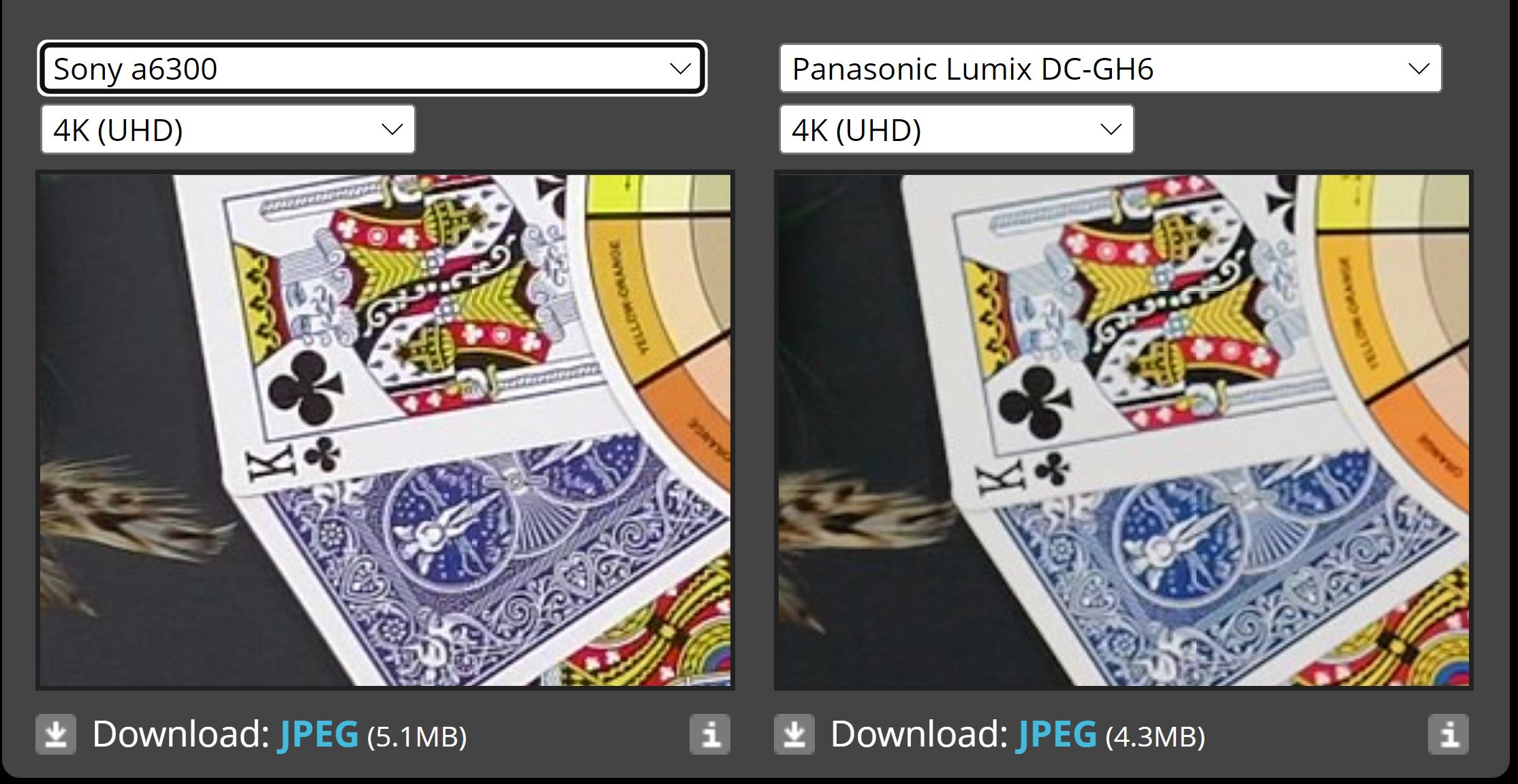The image size is (1518, 784).
Task: Click the chevron arrow in Sony a6300 dropdown
Action: coord(680,69)
